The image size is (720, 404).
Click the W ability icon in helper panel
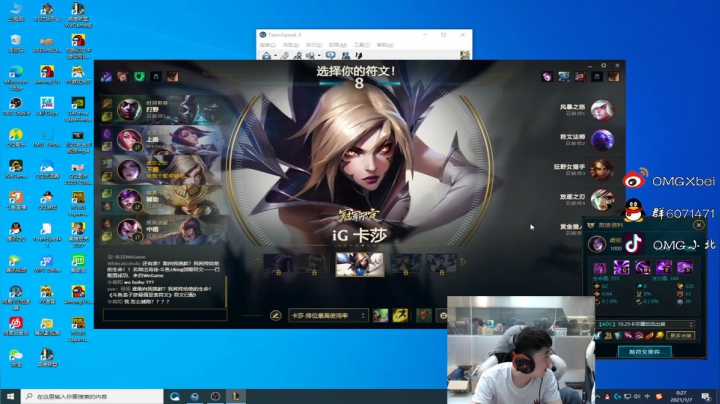pos(642,268)
